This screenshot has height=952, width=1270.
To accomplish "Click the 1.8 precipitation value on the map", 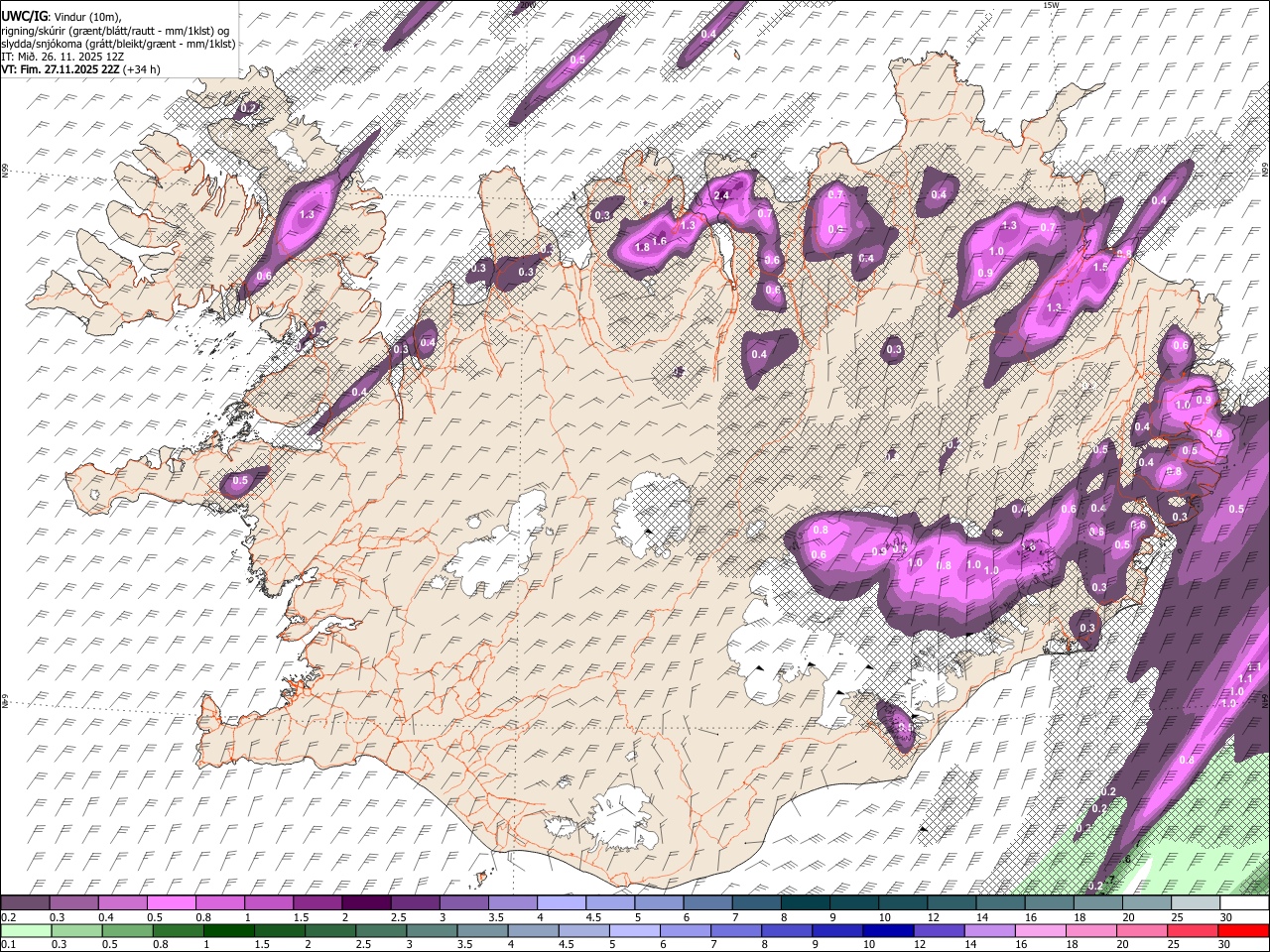I will [x=641, y=247].
